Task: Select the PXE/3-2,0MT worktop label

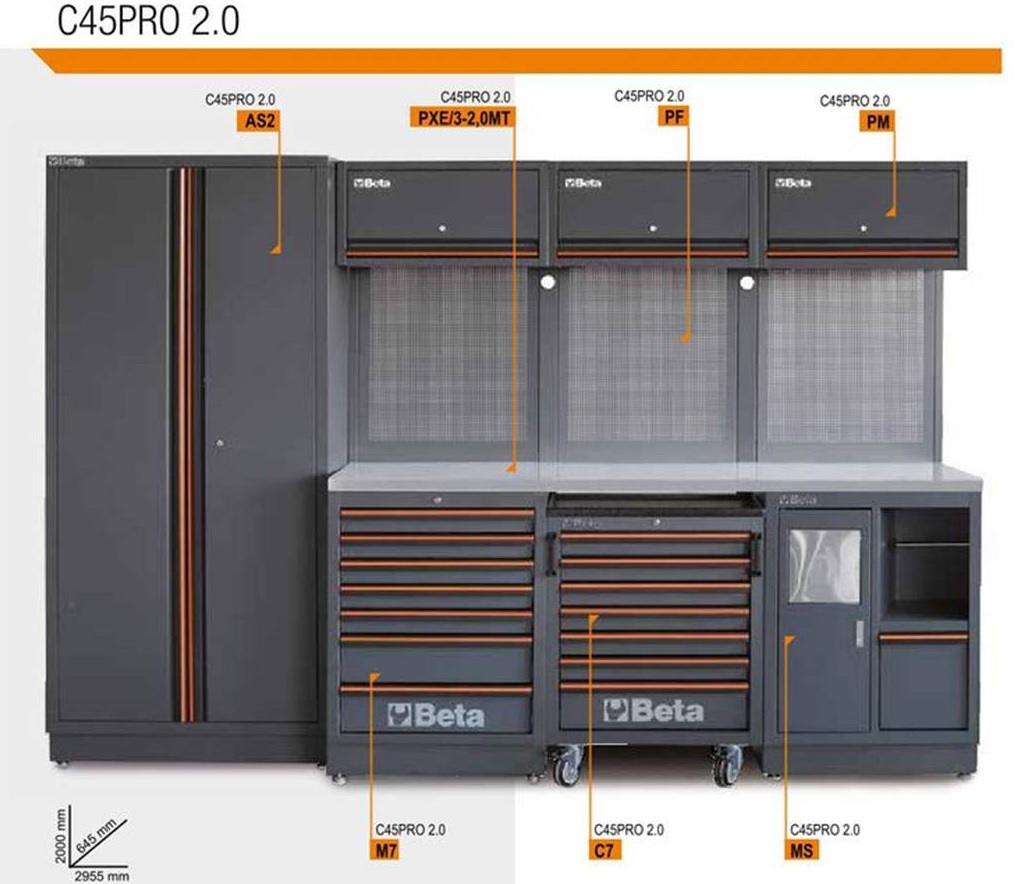Action: (x=462, y=117)
